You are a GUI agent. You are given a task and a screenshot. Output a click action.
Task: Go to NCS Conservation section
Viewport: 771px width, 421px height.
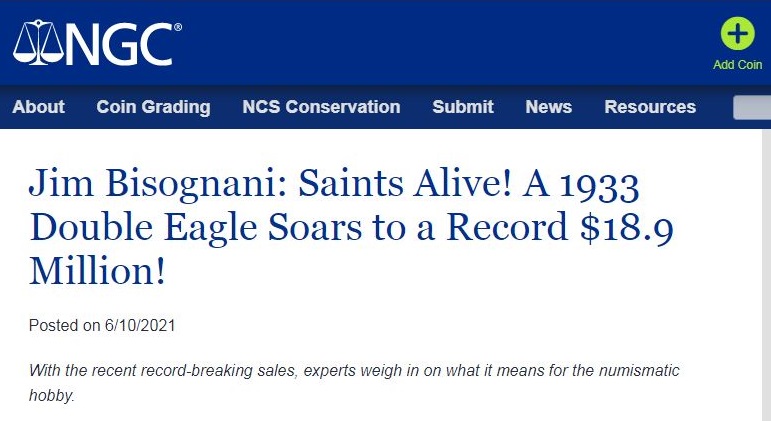point(321,107)
